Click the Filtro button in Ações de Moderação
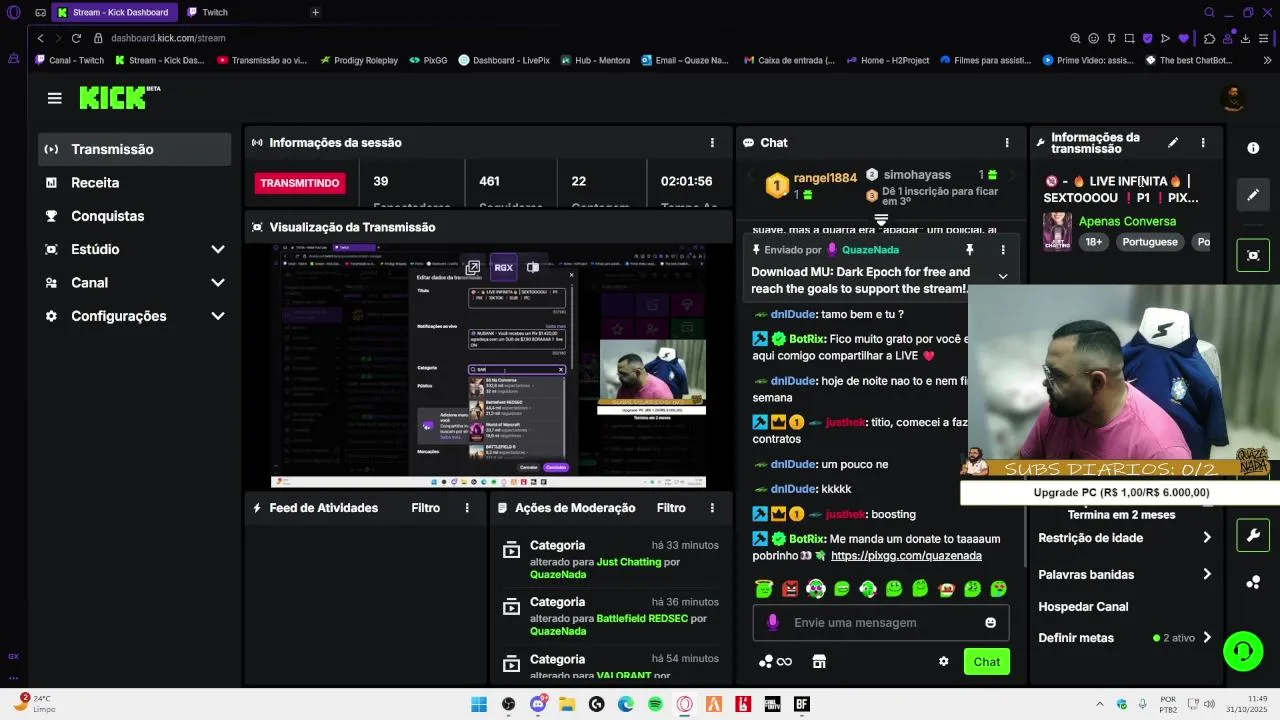 point(671,508)
